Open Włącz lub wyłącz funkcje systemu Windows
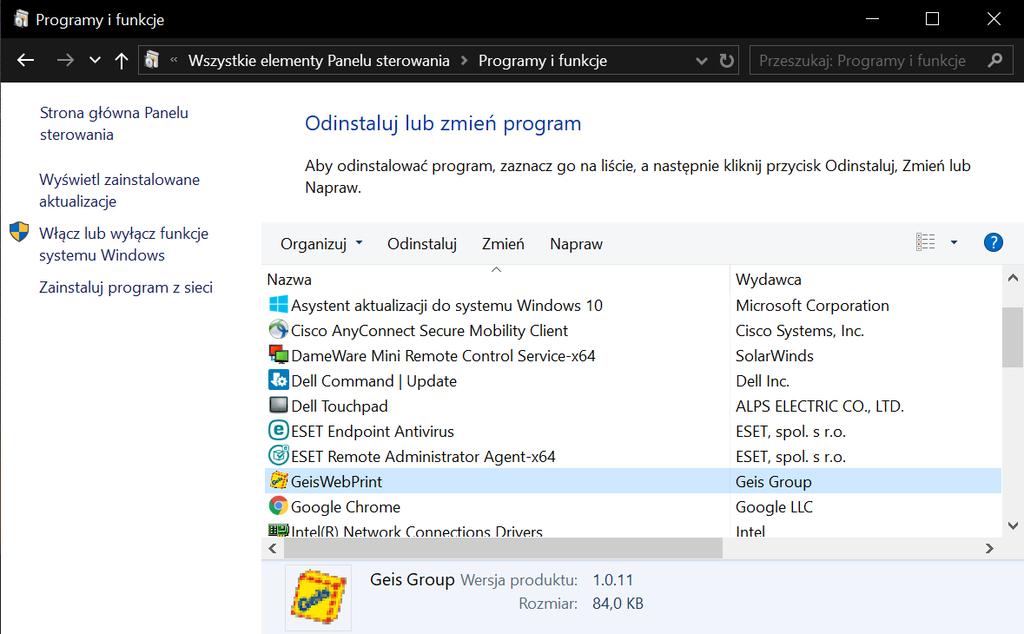The height and width of the screenshot is (634, 1024). [123, 244]
